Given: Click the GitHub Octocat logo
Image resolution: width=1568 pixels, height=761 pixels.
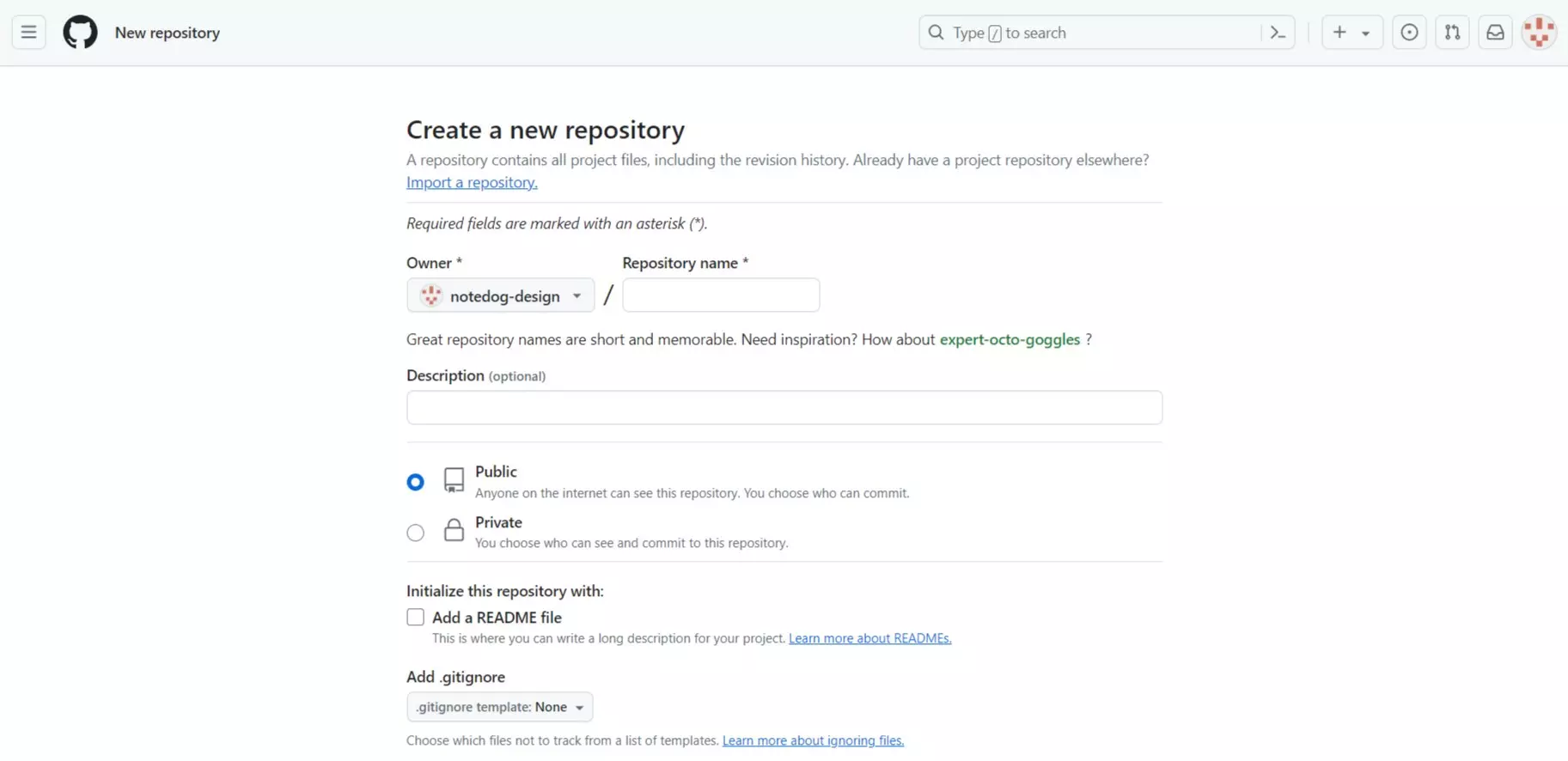Looking at the screenshot, I should click(x=80, y=33).
